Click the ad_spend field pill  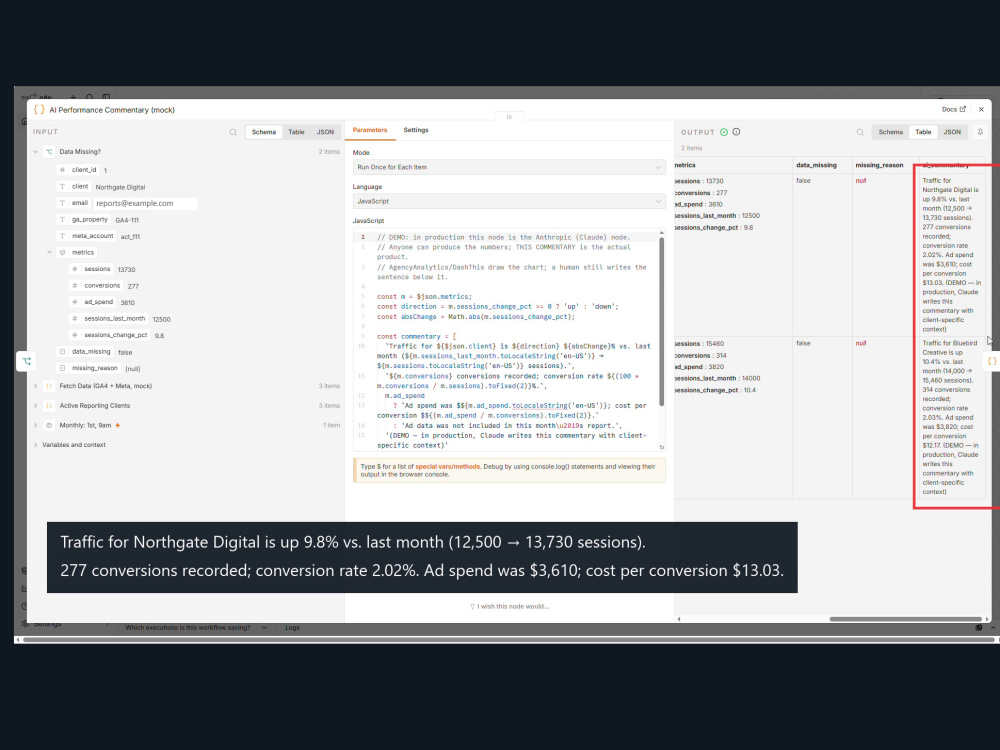98,302
